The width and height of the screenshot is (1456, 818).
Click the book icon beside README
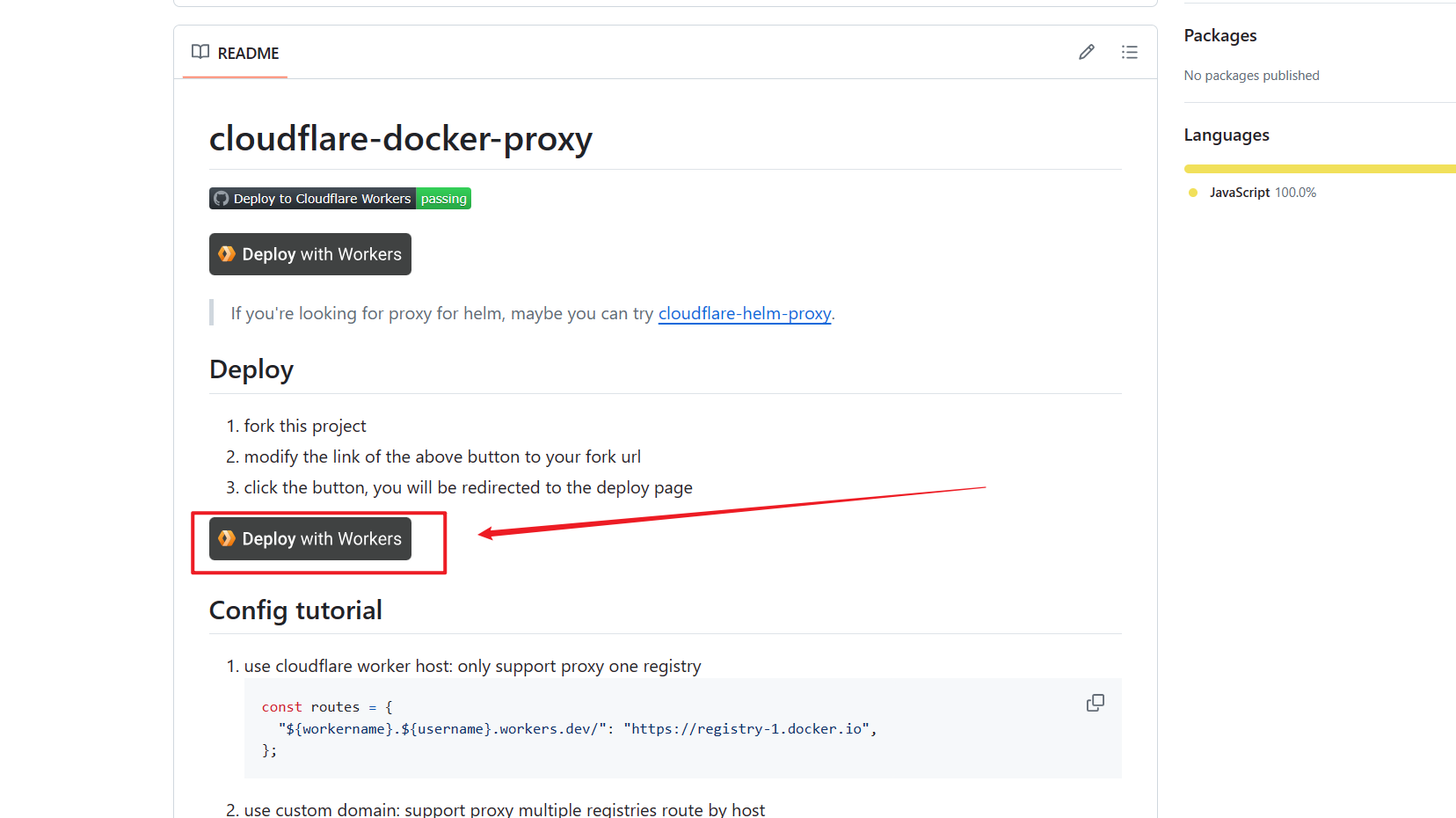[200, 52]
